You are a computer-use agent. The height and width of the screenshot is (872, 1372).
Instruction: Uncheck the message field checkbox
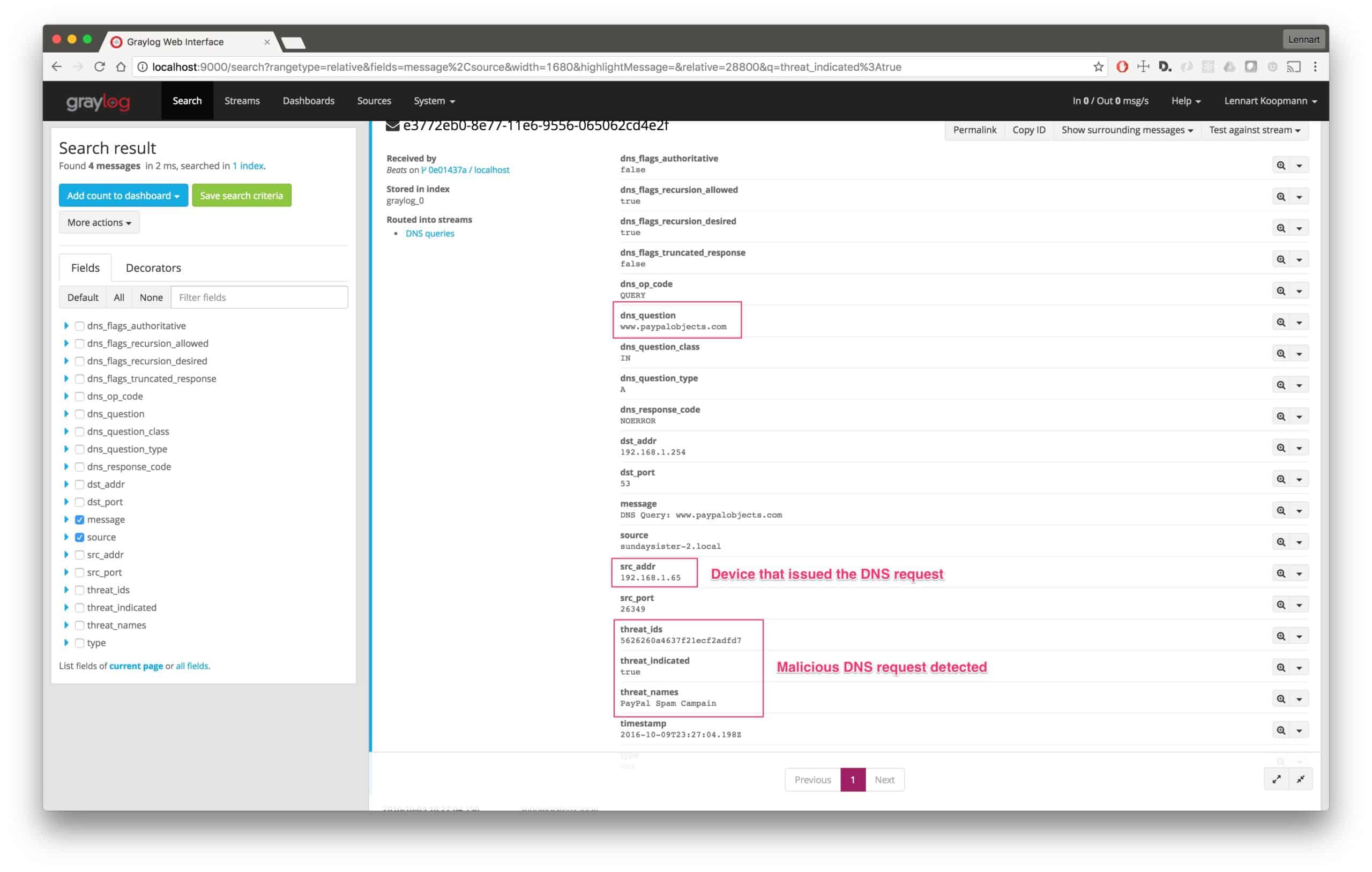click(x=80, y=519)
